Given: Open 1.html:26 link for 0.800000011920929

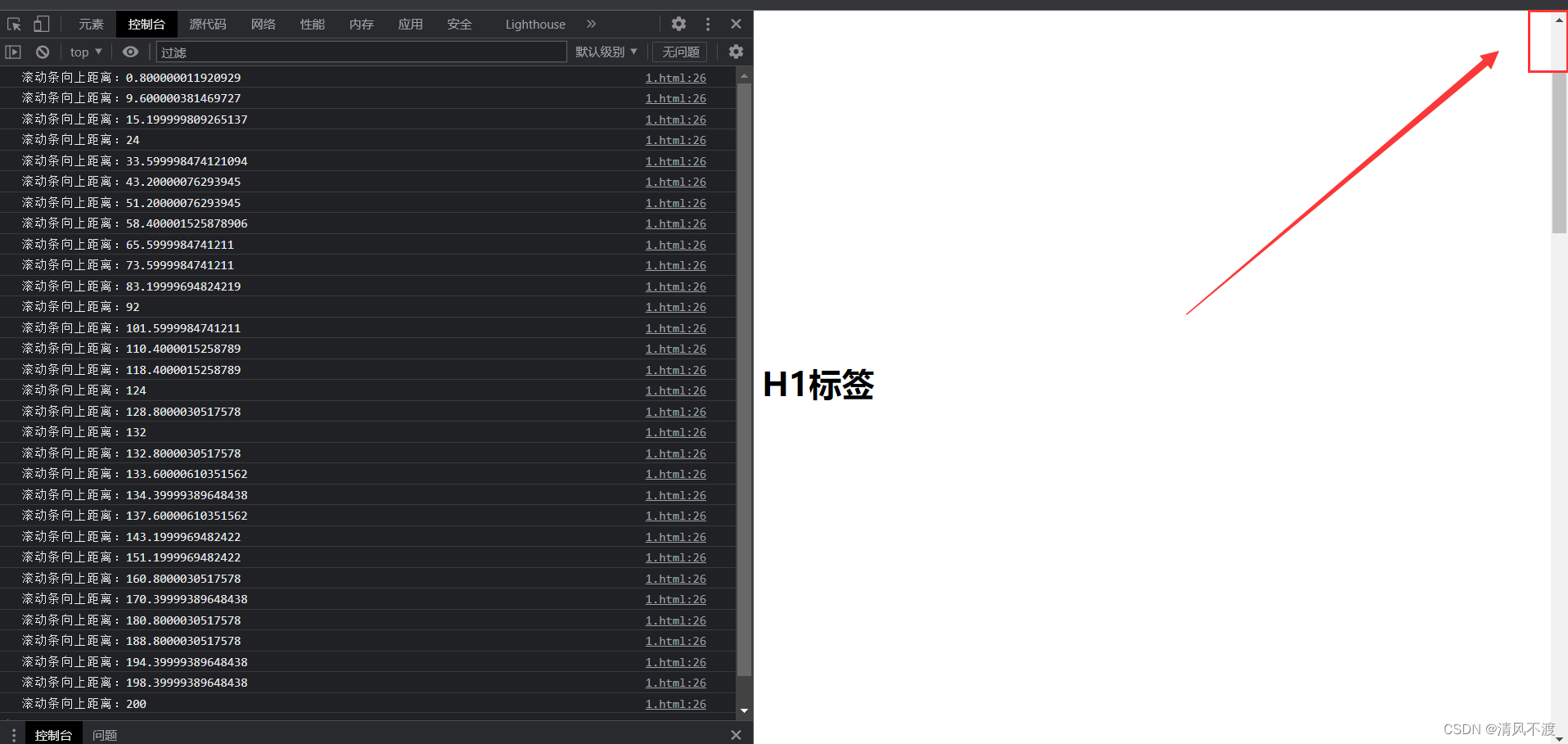Looking at the screenshot, I should 675,78.
